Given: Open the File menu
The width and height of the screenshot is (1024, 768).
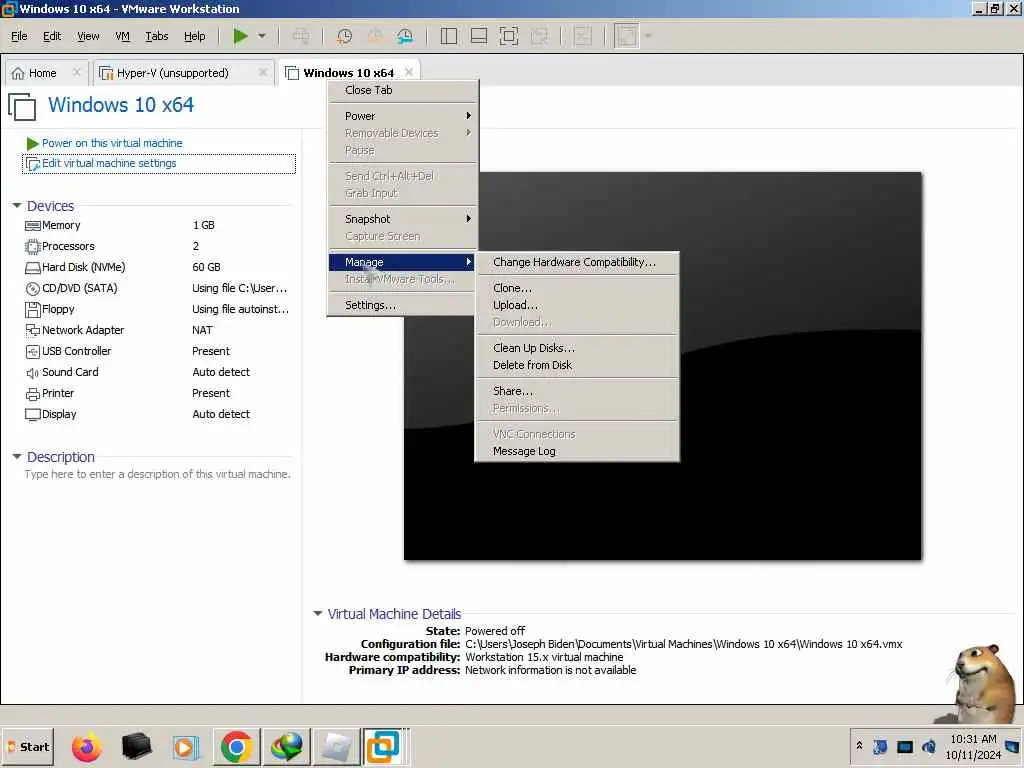Looking at the screenshot, I should 19,37.
